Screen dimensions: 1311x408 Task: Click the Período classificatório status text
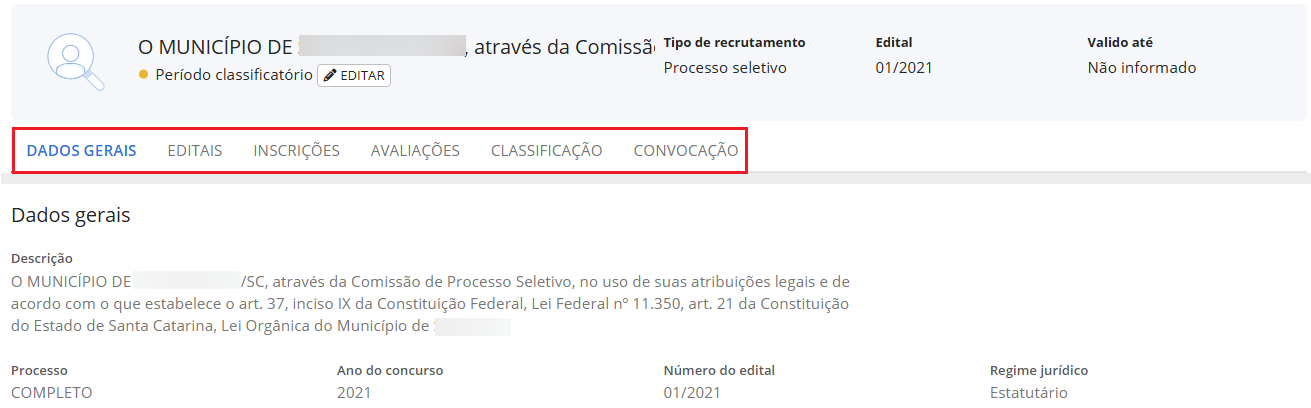coord(234,75)
